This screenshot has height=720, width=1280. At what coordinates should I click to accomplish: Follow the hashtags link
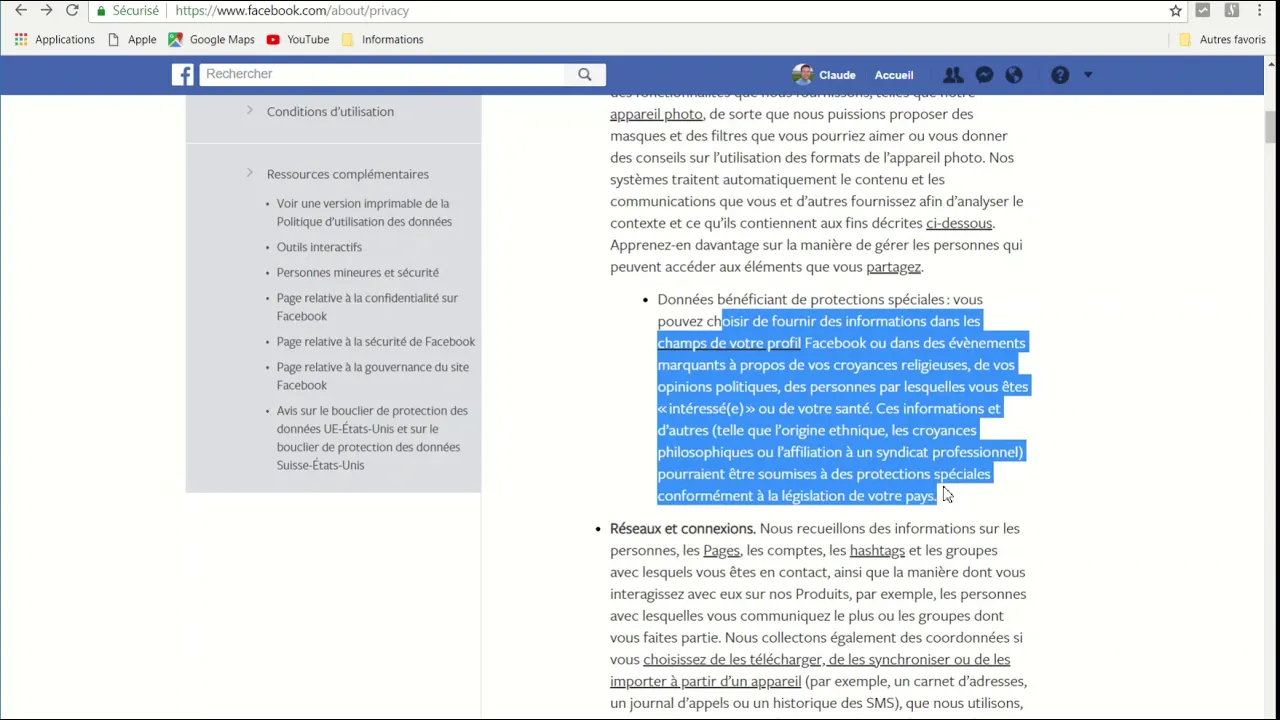click(x=877, y=550)
